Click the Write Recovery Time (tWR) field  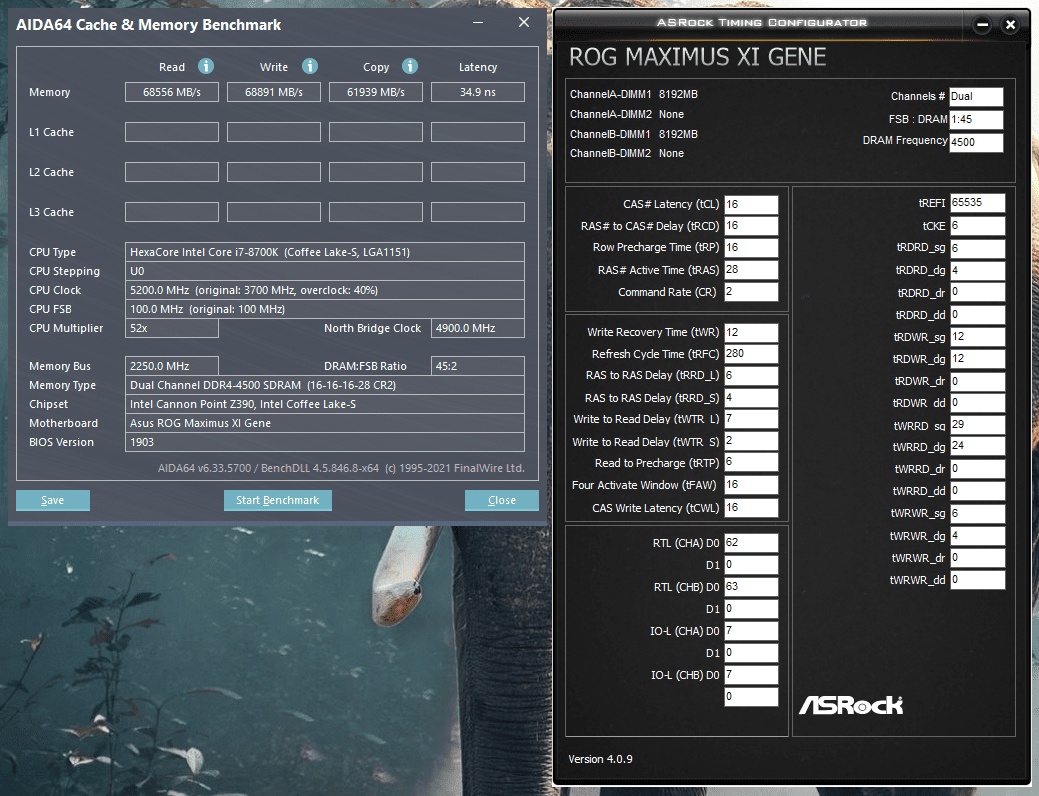point(751,332)
